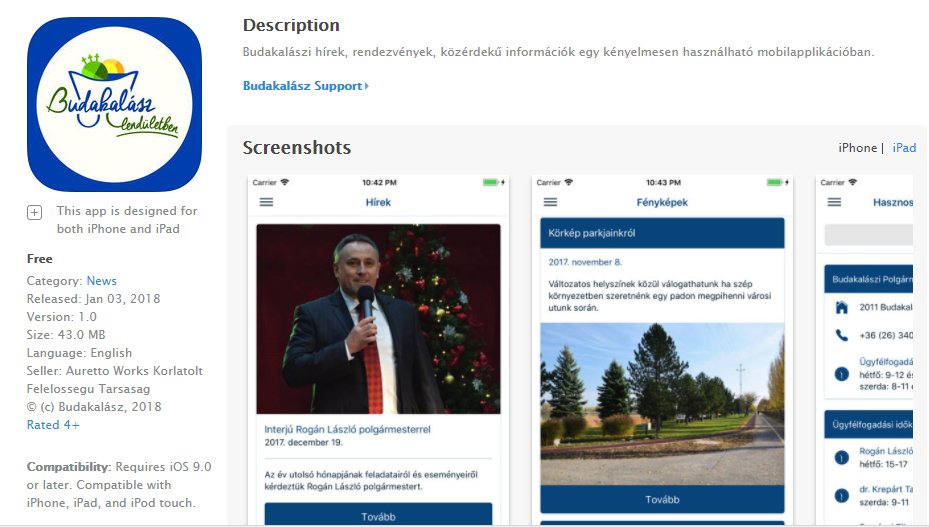This screenshot has height=527, width=929.
Task: Open hamburger menu in the Hasznos screenshot
Action: [x=834, y=202]
